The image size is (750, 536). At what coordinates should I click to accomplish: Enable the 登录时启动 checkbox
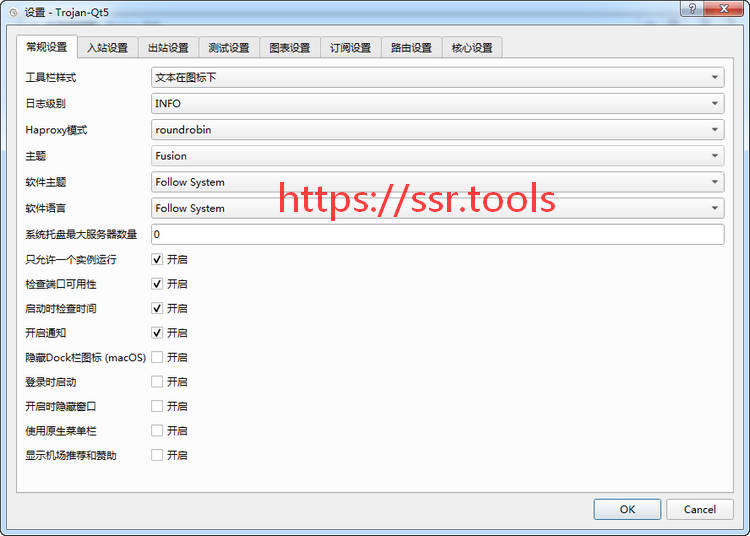pos(157,381)
